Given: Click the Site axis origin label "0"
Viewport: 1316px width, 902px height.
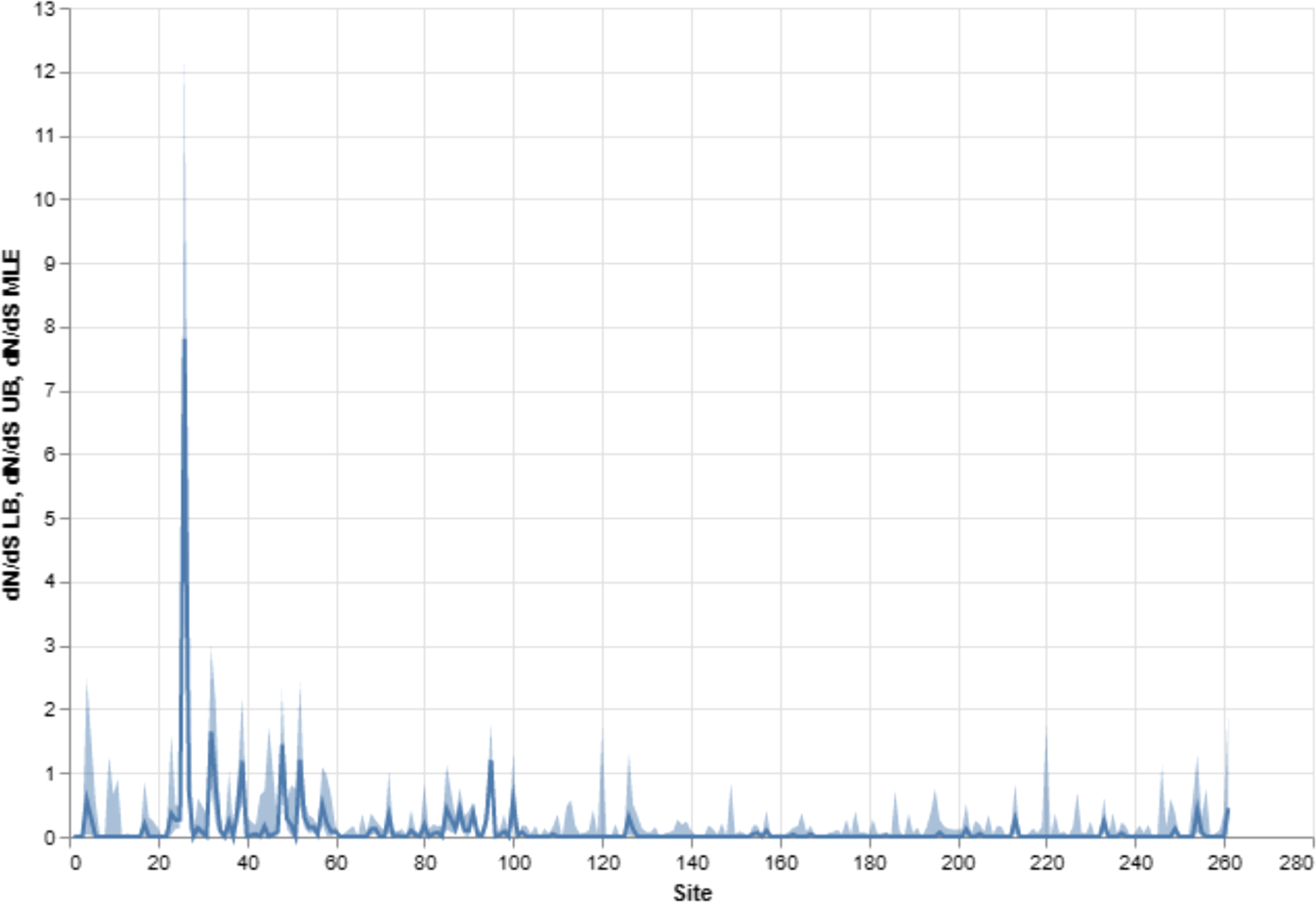Looking at the screenshot, I should click(x=74, y=862).
